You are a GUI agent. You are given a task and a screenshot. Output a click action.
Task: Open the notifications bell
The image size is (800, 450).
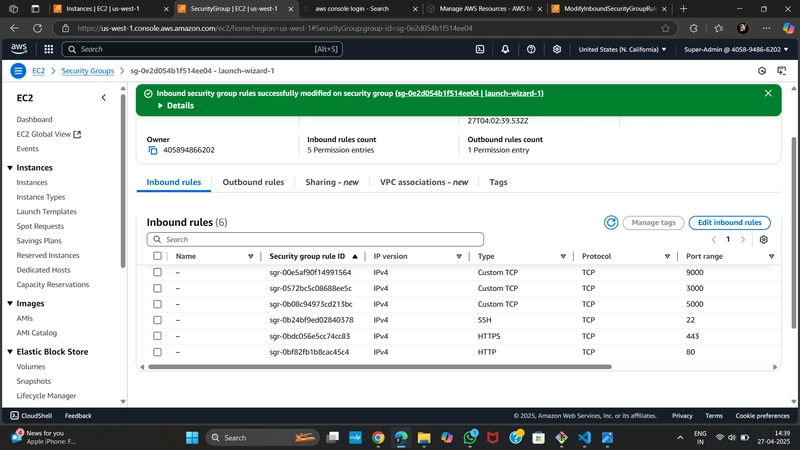[x=505, y=49]
